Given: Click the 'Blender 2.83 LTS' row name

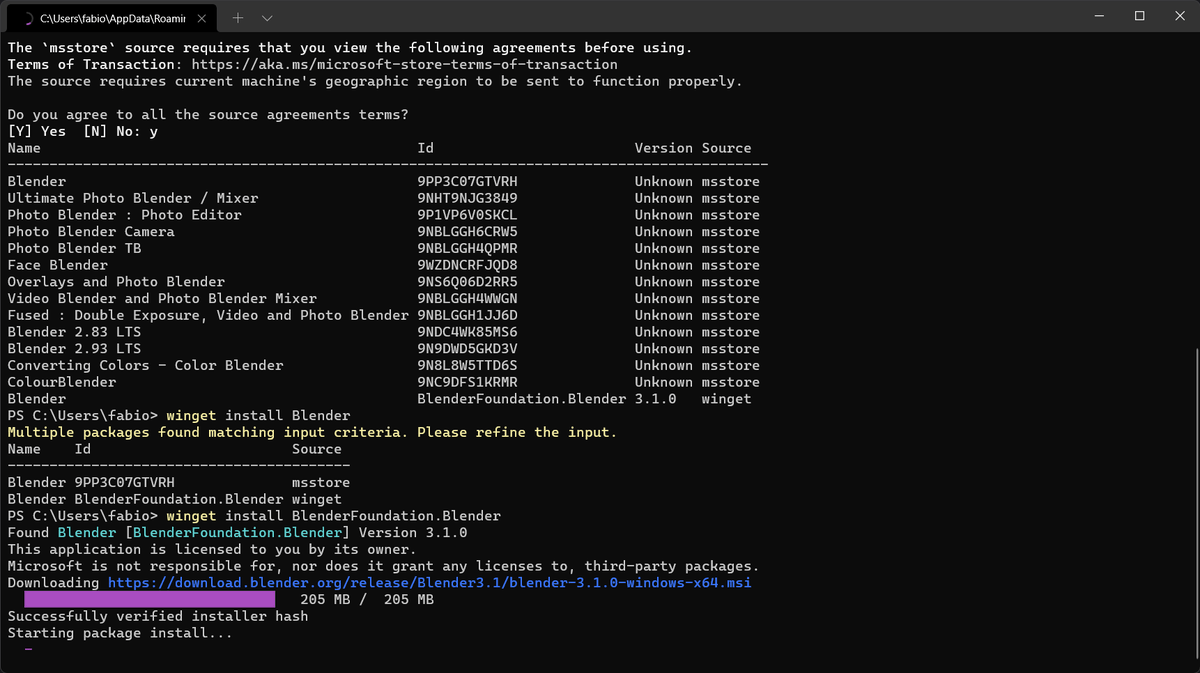Looking at the screenshot, I should coord(74,332).
